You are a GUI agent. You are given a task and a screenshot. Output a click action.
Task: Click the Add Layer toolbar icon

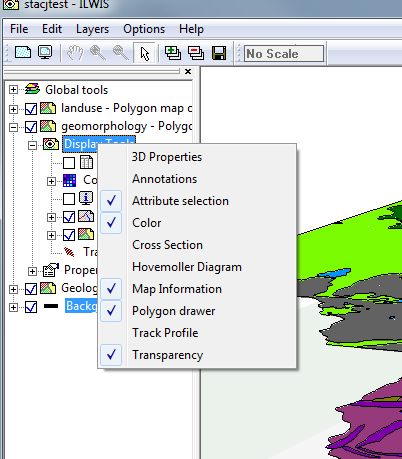(173, 53)
